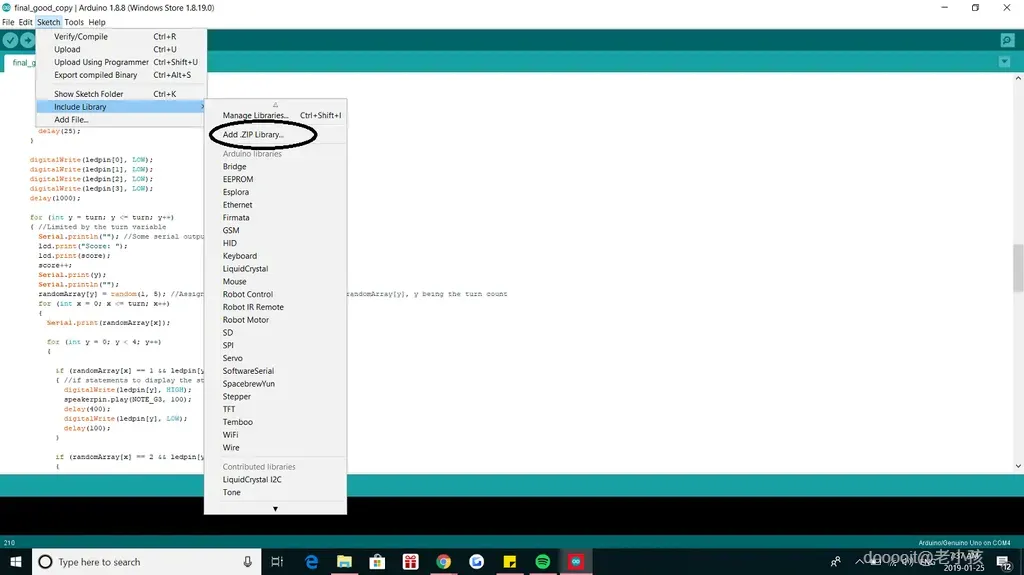Screen dimensions: 1024x575
Task: Select Upload Using Programmer
Action: (121, 62)
